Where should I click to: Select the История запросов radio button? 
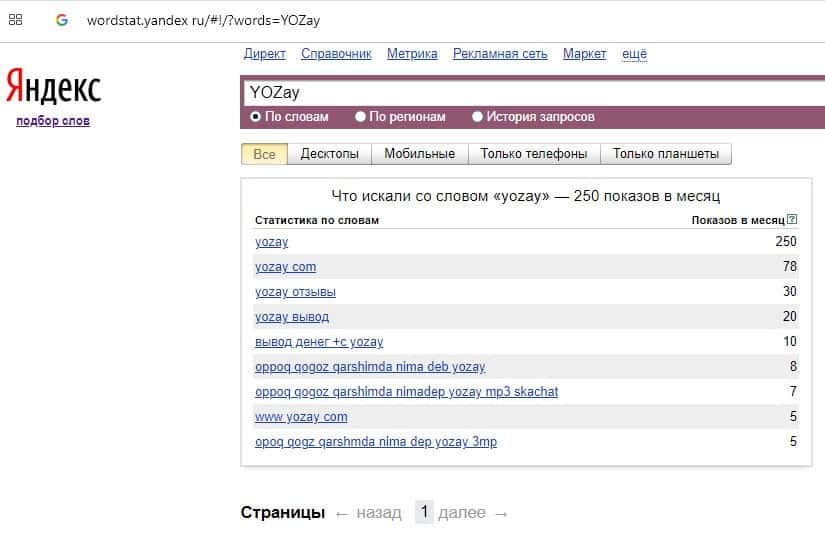[477, 117]
